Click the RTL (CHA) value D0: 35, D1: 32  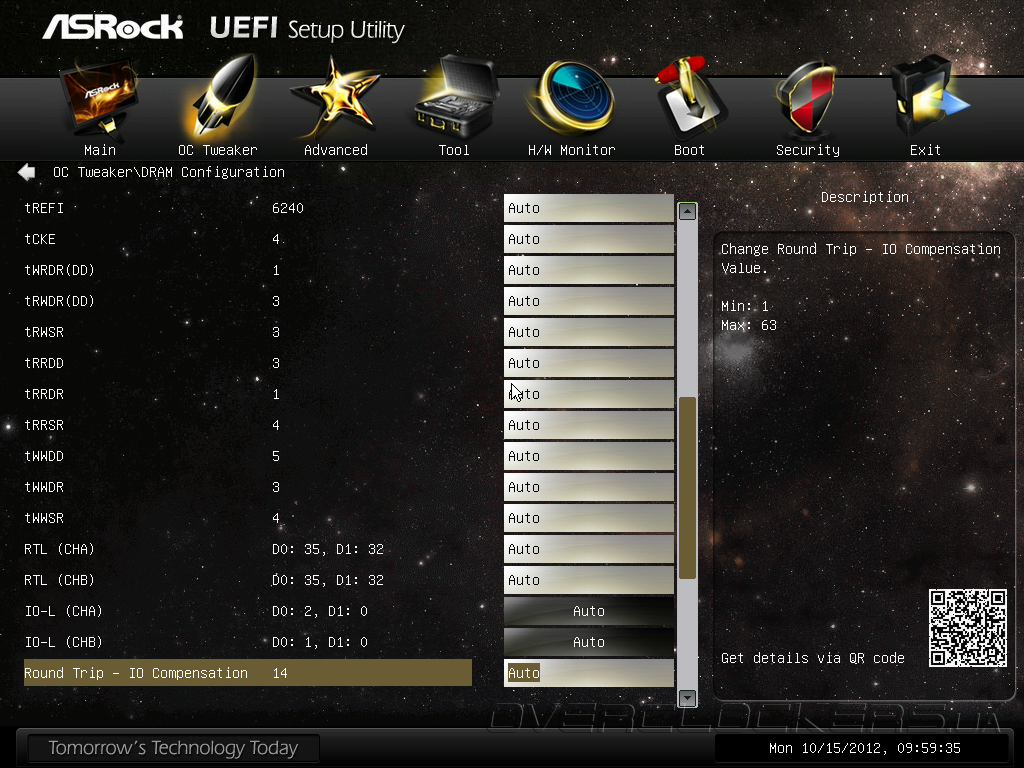point(328,549)
